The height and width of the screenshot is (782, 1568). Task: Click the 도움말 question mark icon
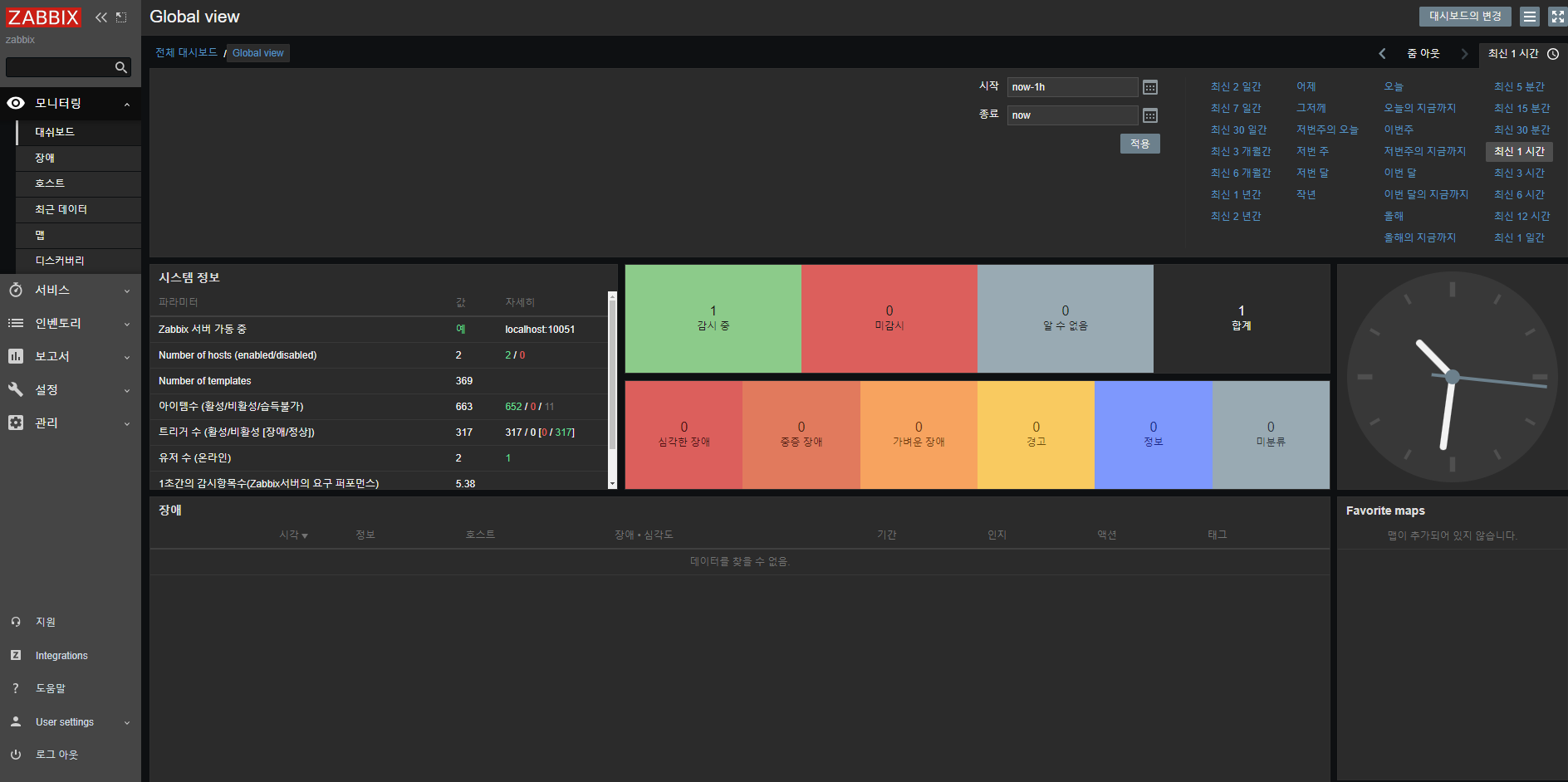coord(16,688)
